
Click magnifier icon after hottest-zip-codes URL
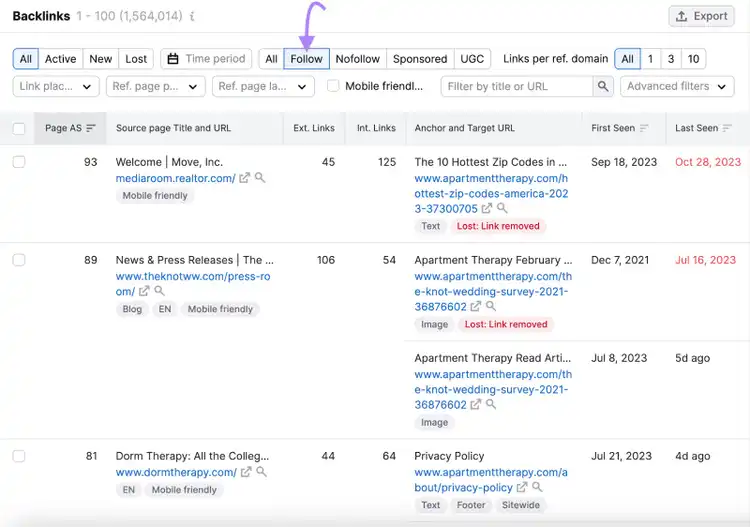pyautogui.click(x=502, y=209)
